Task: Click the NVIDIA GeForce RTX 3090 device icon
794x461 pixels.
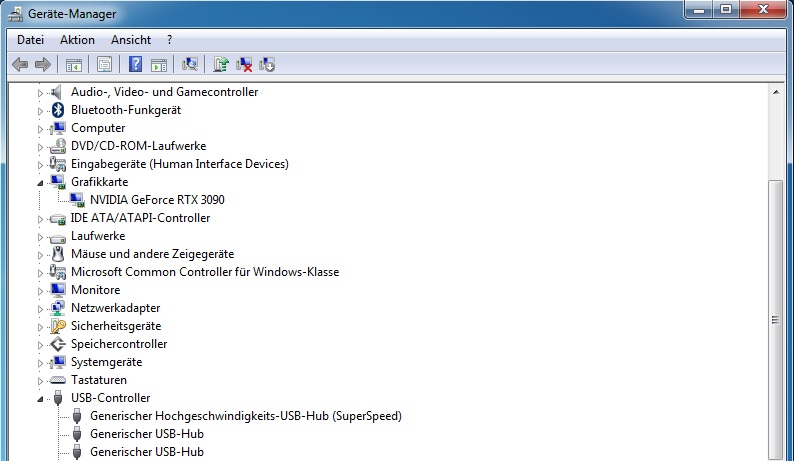Action: point(77,200)
